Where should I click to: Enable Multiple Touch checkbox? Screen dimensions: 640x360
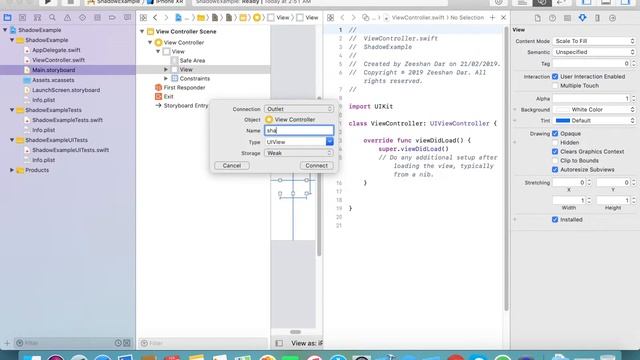pos(555,86)
